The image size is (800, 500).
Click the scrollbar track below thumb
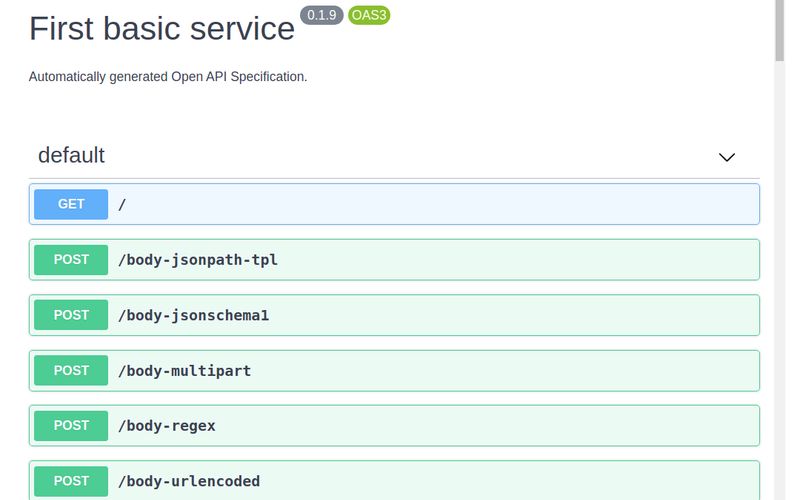(x=779, y=281)
